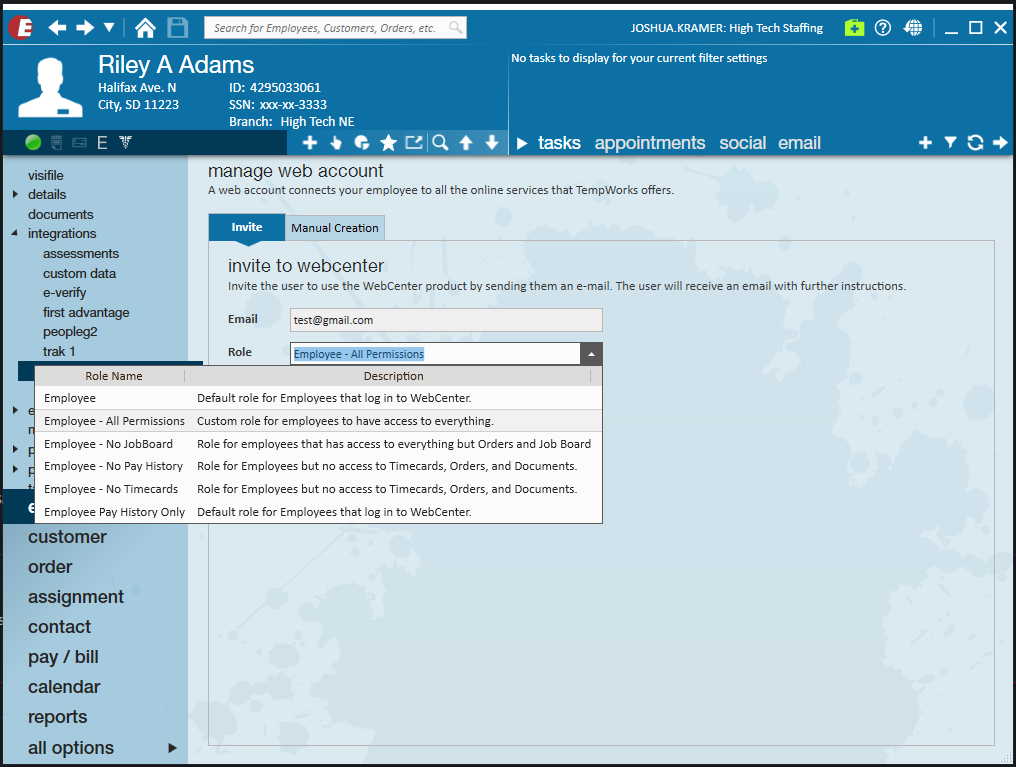Choose Employee - No JobBoard role

tap(318, 444)
